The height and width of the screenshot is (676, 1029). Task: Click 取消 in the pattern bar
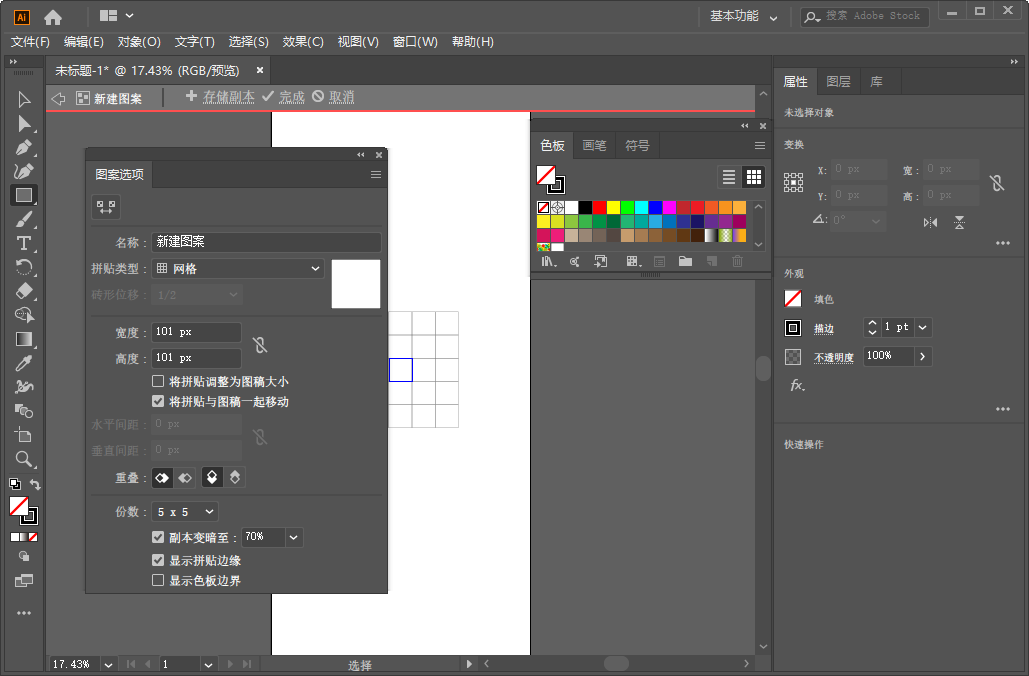339,98
